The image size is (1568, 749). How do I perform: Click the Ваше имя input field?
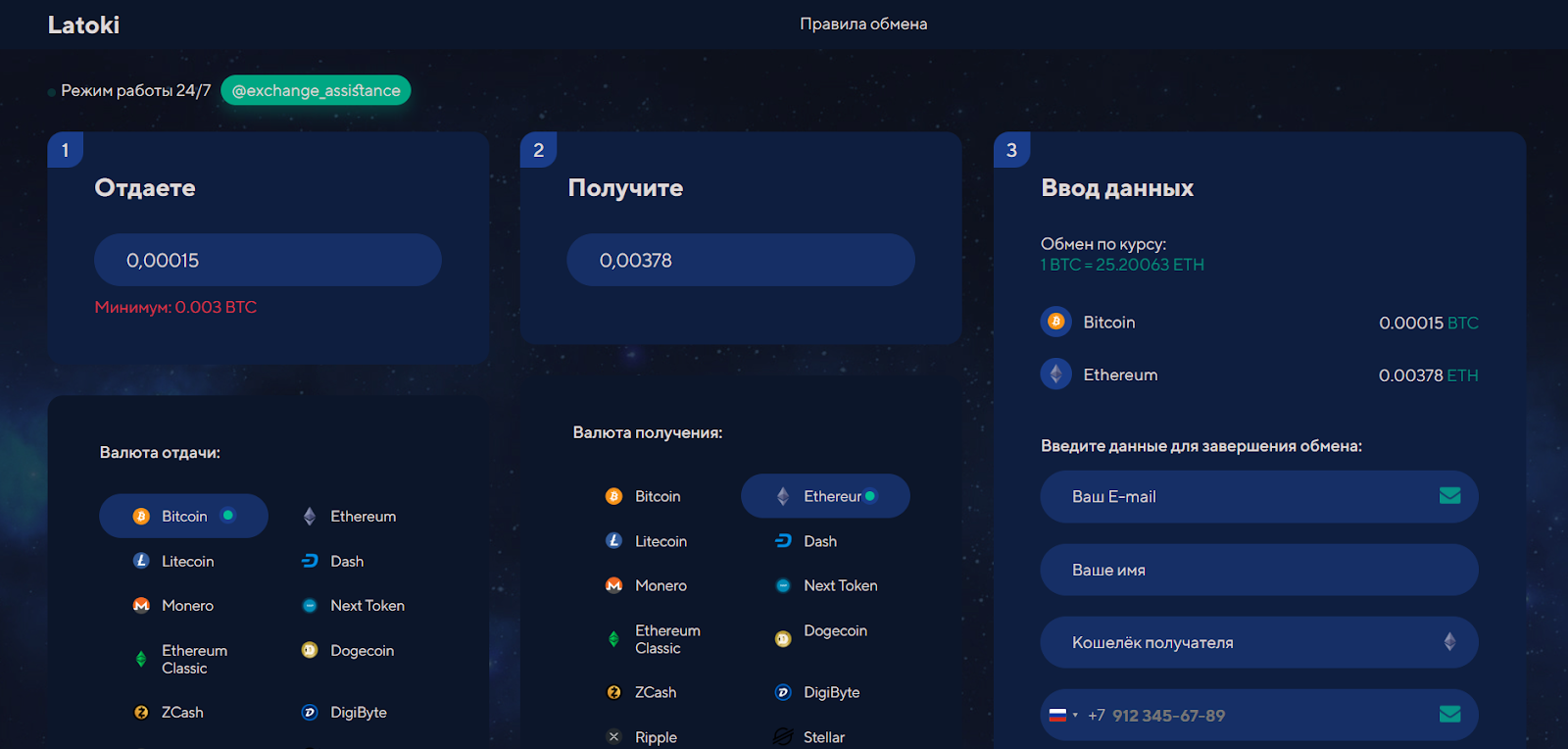tap(1259, 570)
